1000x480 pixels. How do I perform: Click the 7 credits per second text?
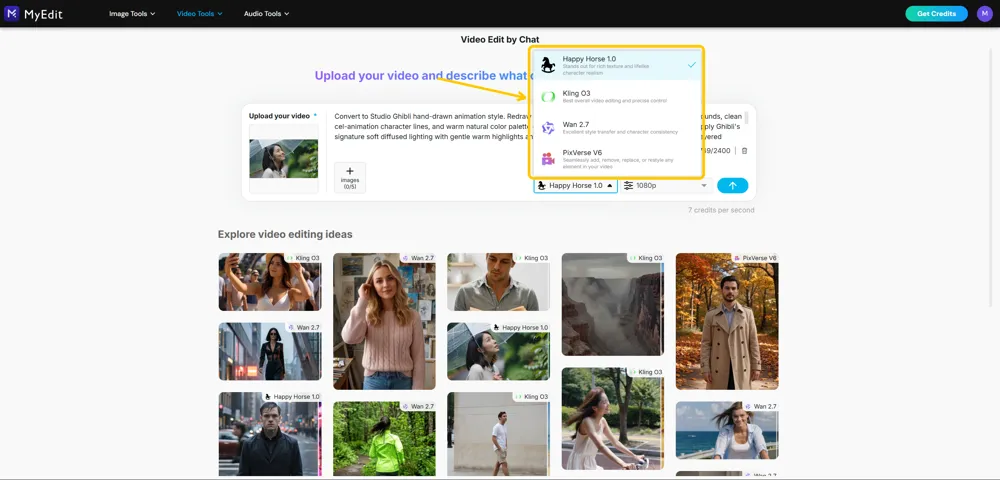pyautogui.click(x=721, y=210)
